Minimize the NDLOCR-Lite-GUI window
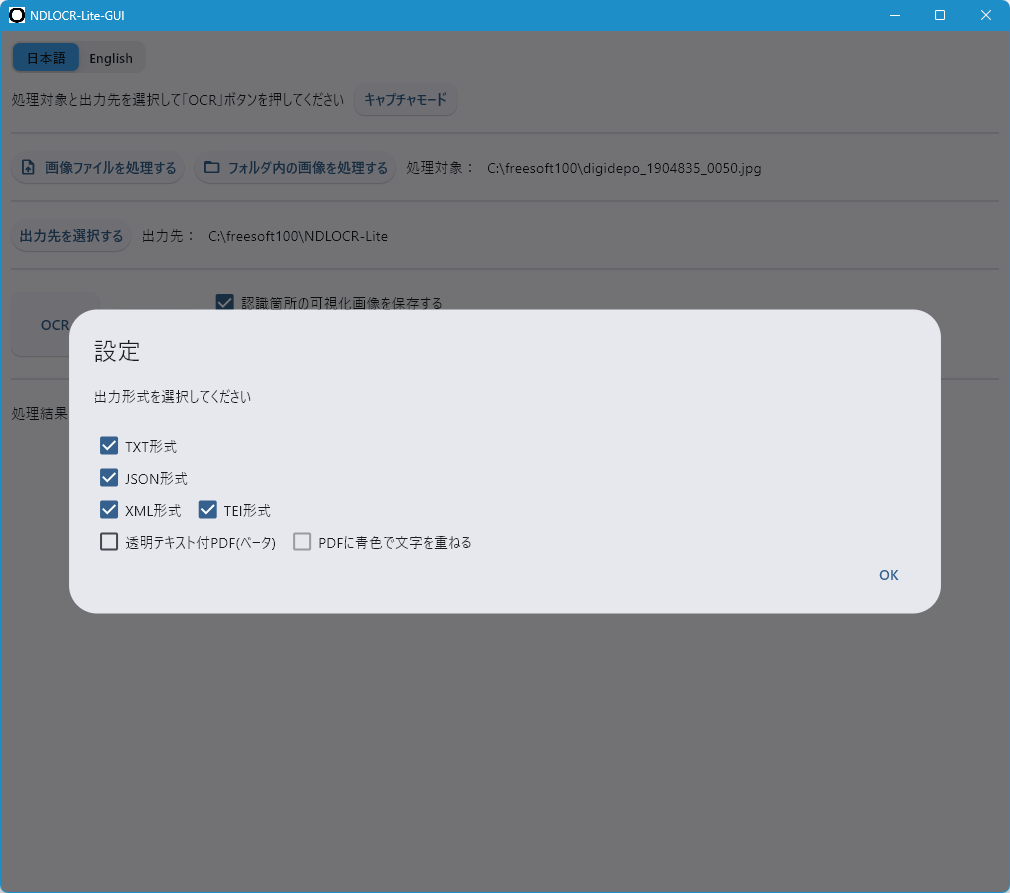 (x=894, y=15)
